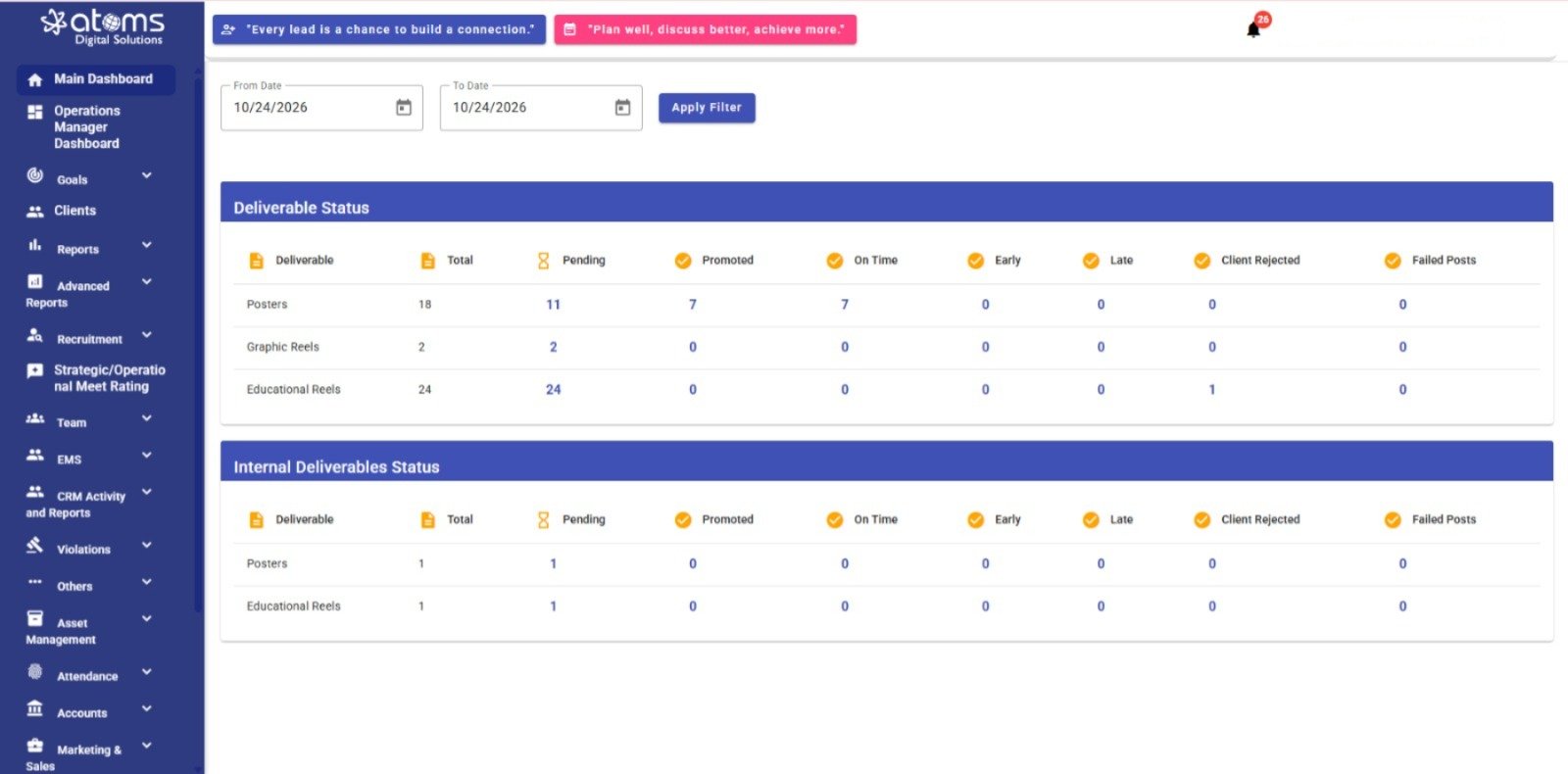This screenshot has width=1568, height=774.
Task: Expand the Others menu chevron
Action: tap(147, 582)
